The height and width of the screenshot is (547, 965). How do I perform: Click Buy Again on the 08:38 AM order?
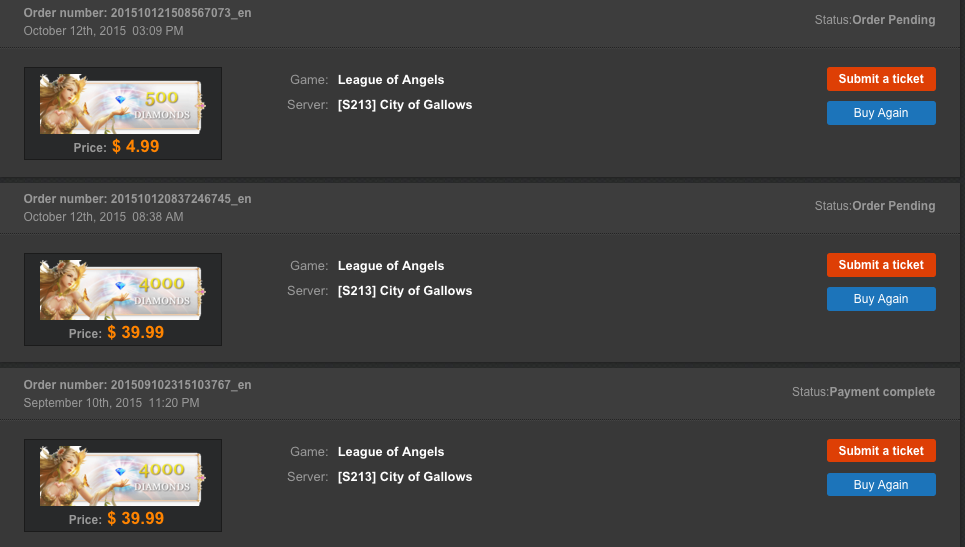(881, 299)
